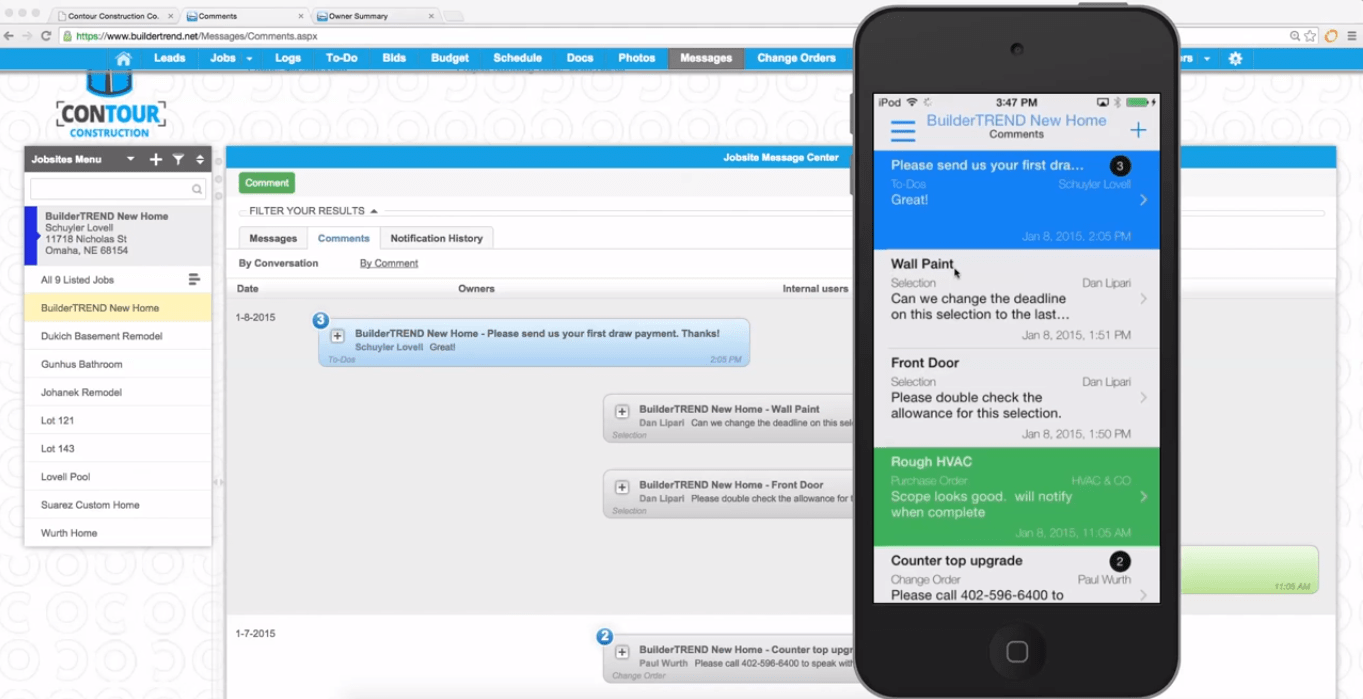Image resolution: width=1363 pixels, height=699 pixels.
Task: Add a new jobsite with the plus icon
Action: pyautogui.click(x=155, y=158)
